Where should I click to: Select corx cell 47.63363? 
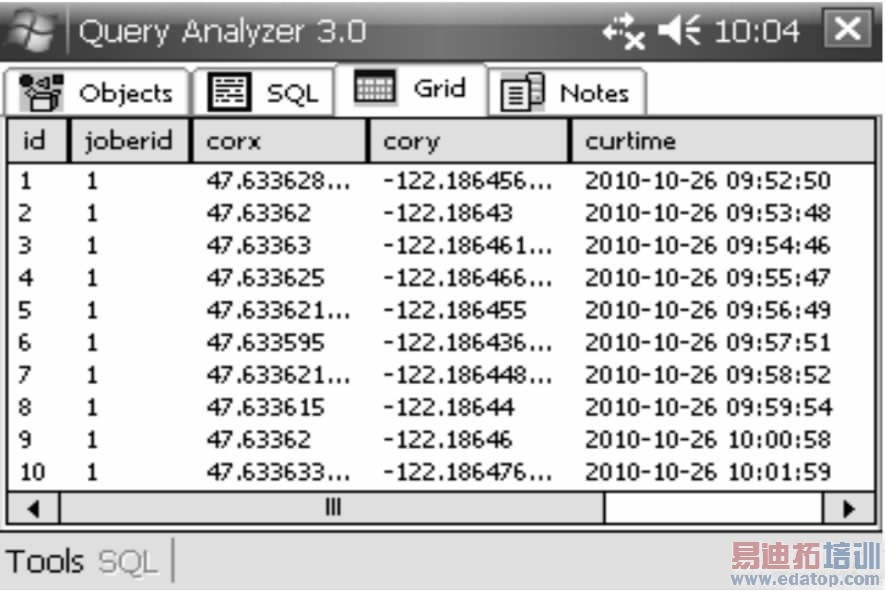[259, 245]
